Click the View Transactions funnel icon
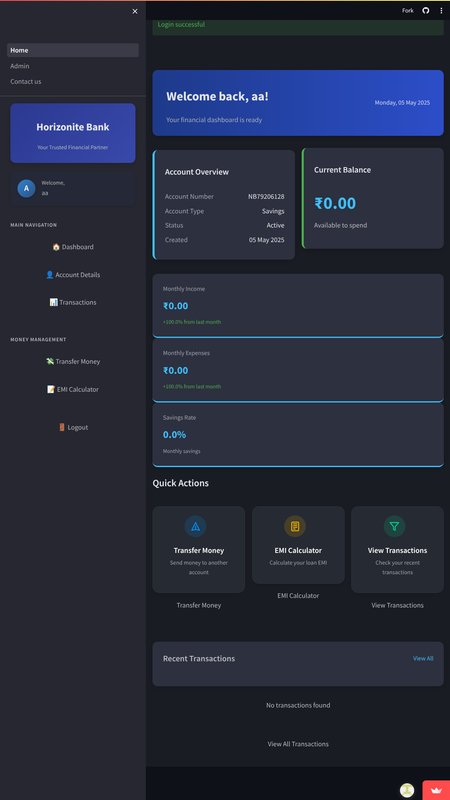 pyautogui.click(x=394, y=527)
